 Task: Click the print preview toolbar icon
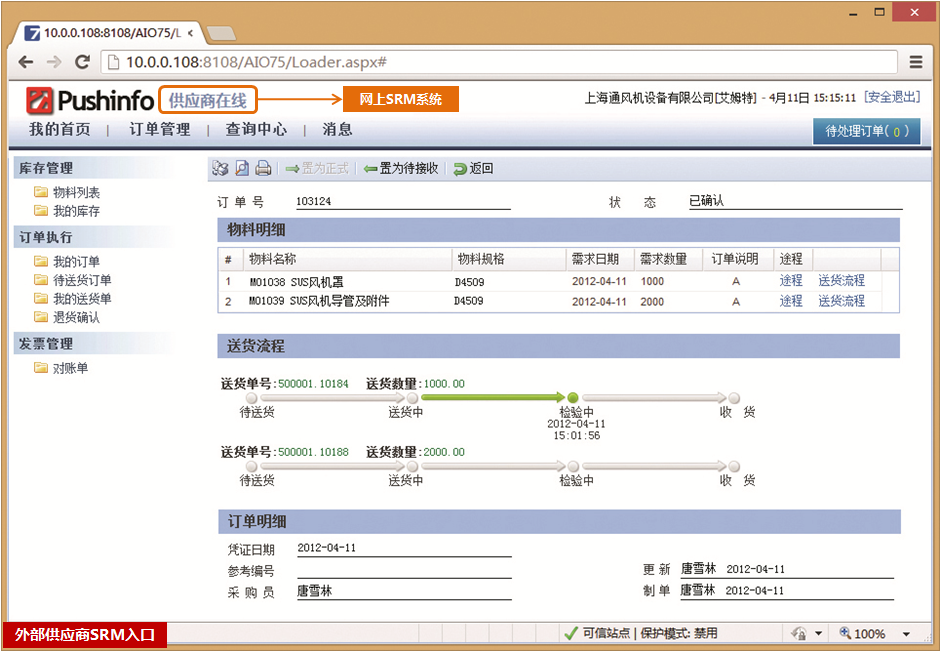coord(242,169)
